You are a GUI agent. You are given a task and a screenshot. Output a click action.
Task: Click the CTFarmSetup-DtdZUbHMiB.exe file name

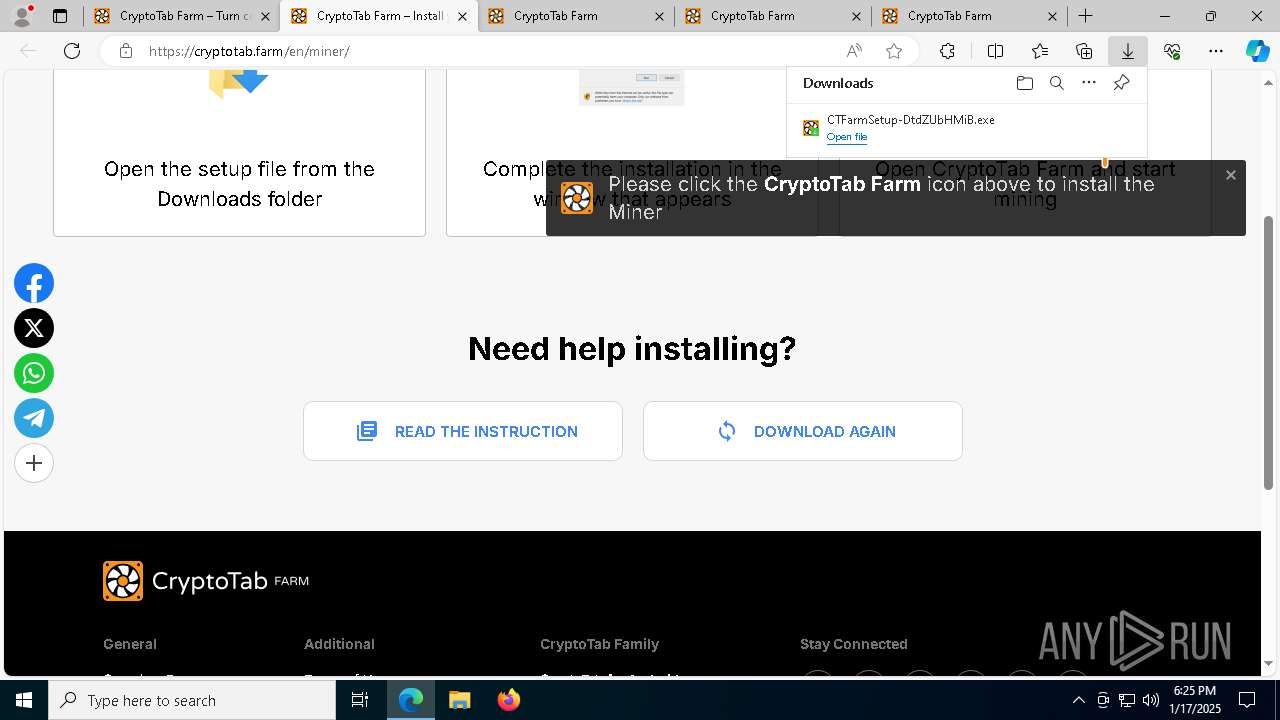point(910,119)
